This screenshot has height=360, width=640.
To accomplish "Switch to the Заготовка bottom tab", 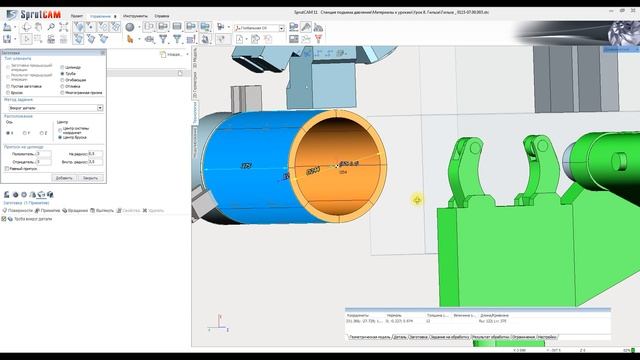I will point(418,337).
